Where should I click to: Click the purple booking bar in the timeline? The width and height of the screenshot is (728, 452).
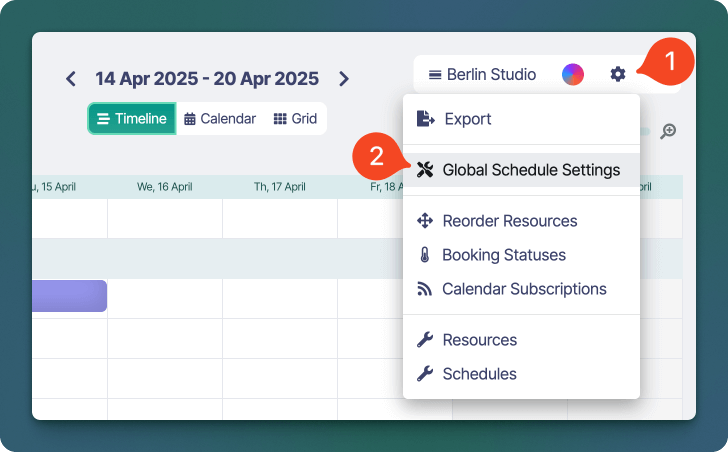70,296
